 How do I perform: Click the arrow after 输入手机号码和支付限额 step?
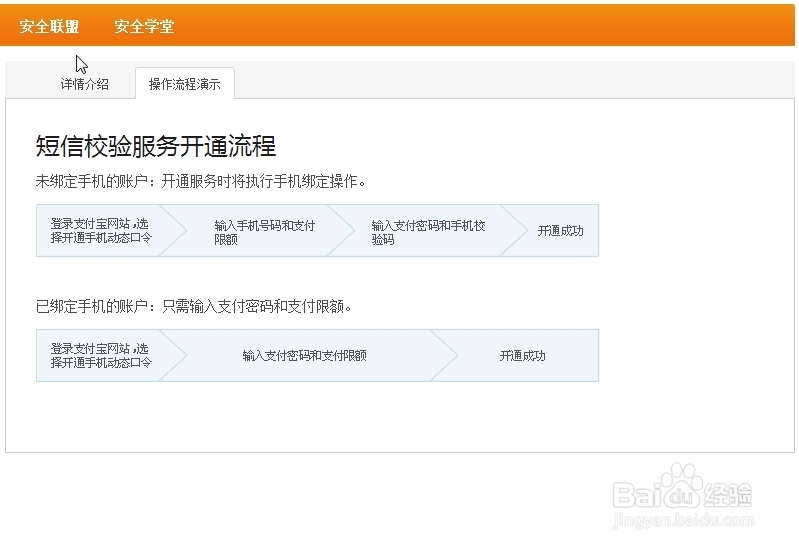pos(341,231)
